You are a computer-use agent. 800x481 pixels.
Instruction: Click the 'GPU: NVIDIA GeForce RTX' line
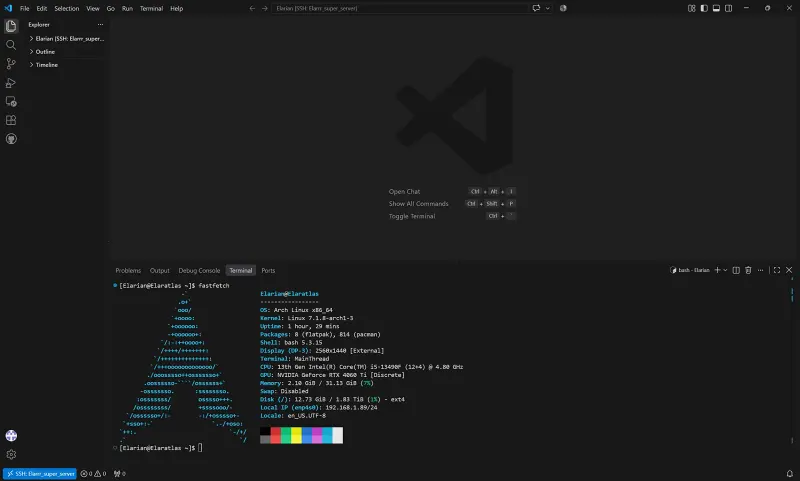point(332,375)
